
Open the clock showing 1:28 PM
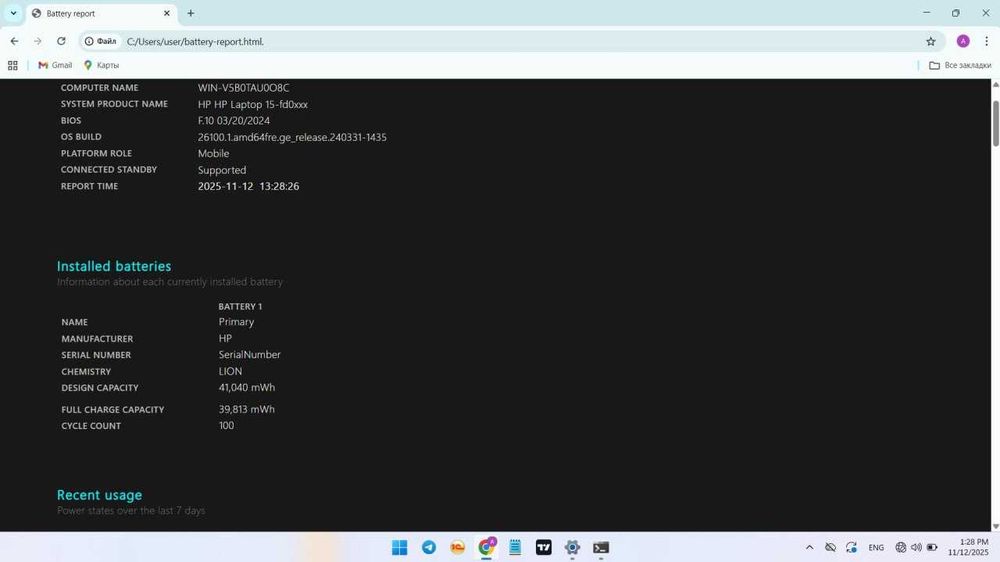point(968,547)
